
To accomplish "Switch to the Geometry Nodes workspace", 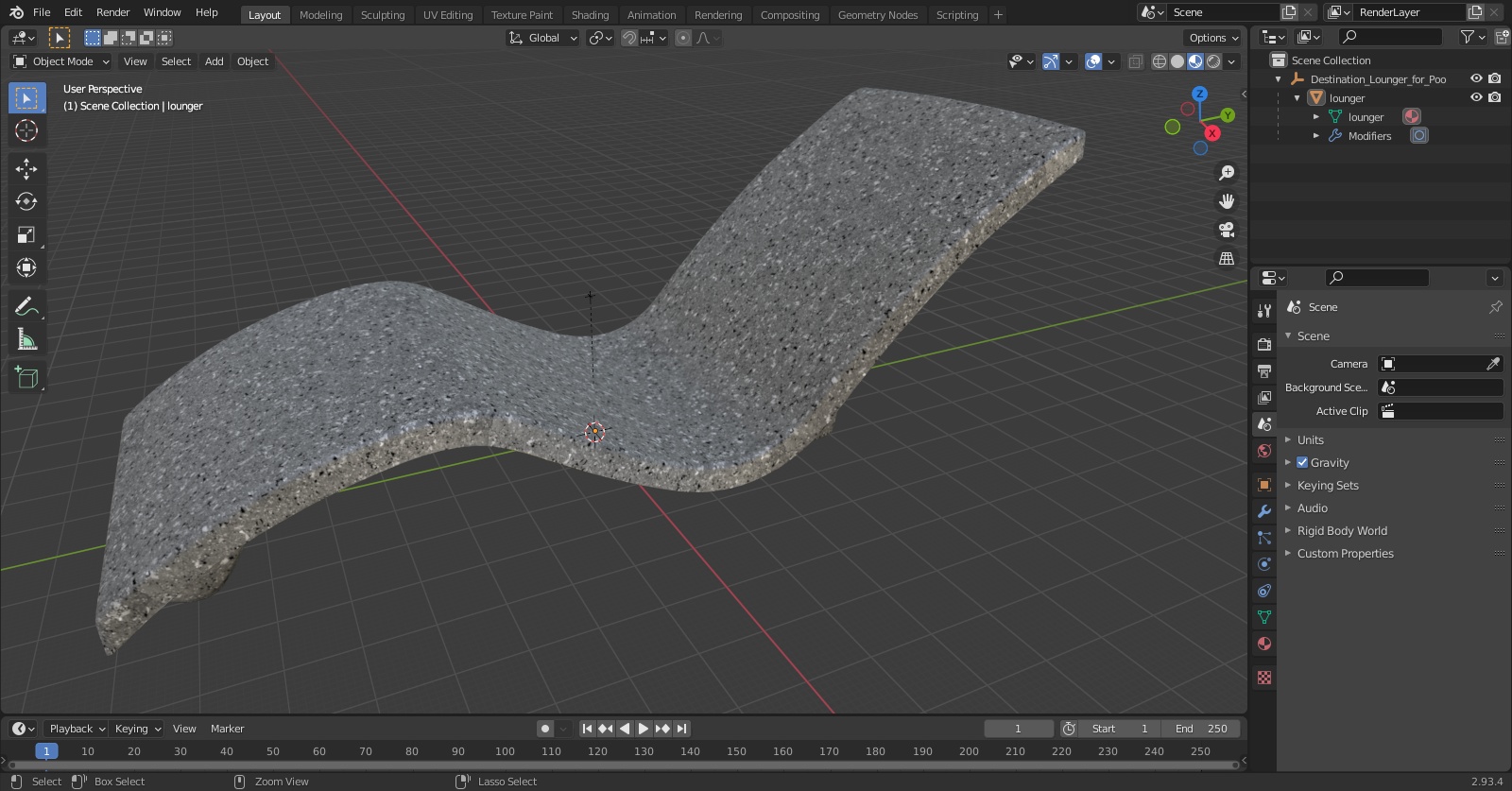I will coord(877,15).
